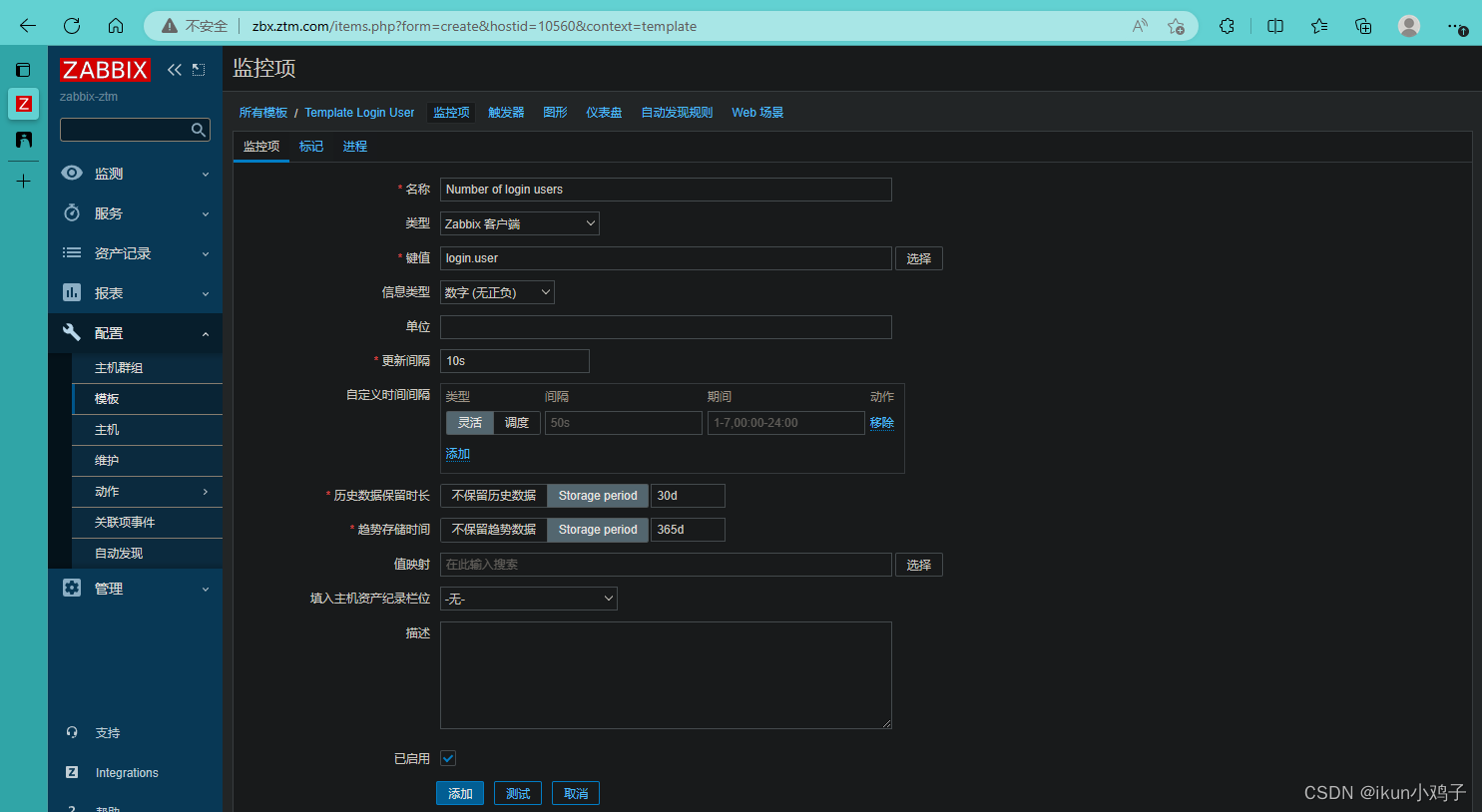Image resolution: width=1482 pixels, height=812 pixels.
Task: Click the wrench icon for 配置
Action: coord(72,332)
